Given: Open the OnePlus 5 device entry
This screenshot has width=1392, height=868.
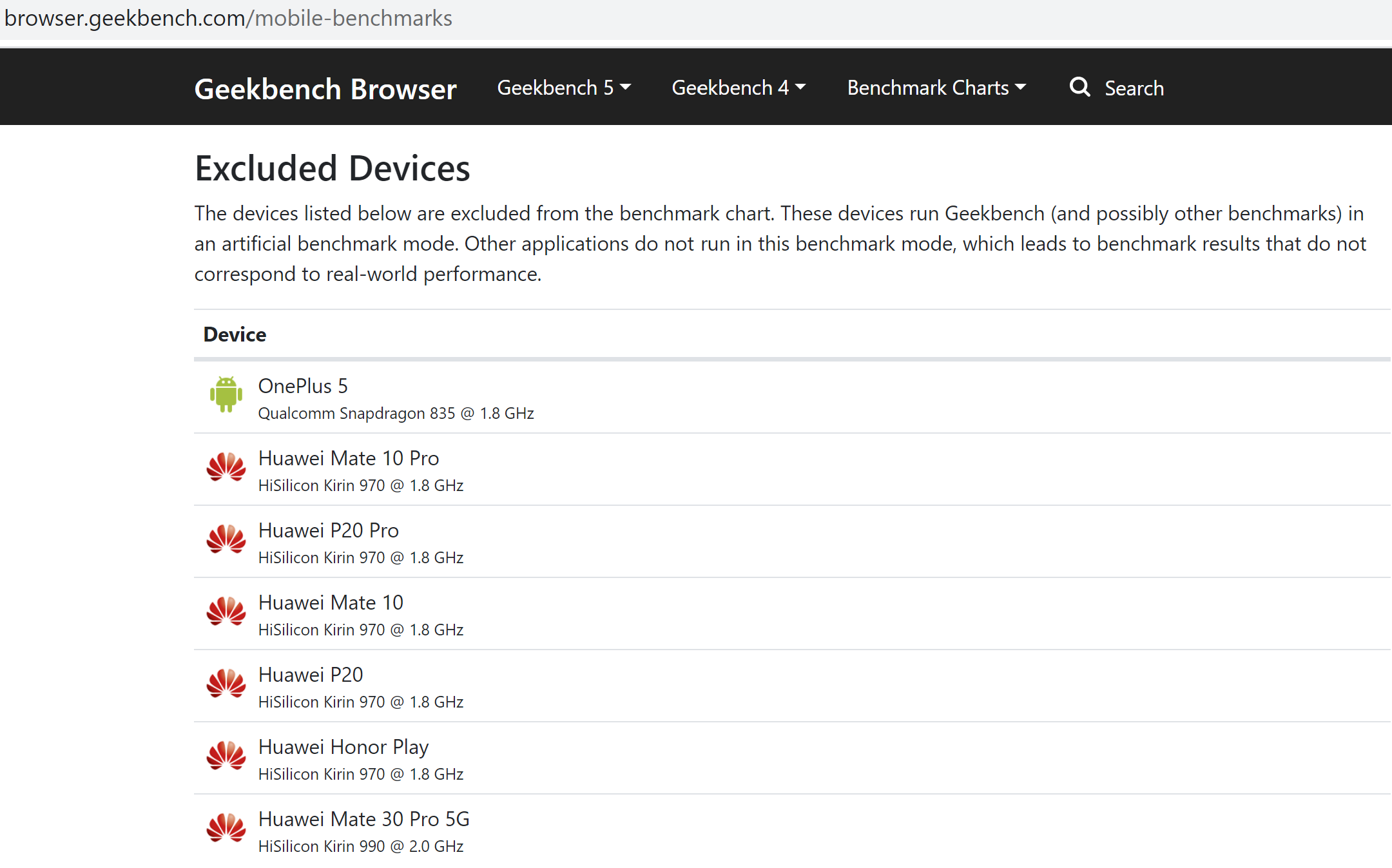Looking at the screenshot, I should coord(303,386).
